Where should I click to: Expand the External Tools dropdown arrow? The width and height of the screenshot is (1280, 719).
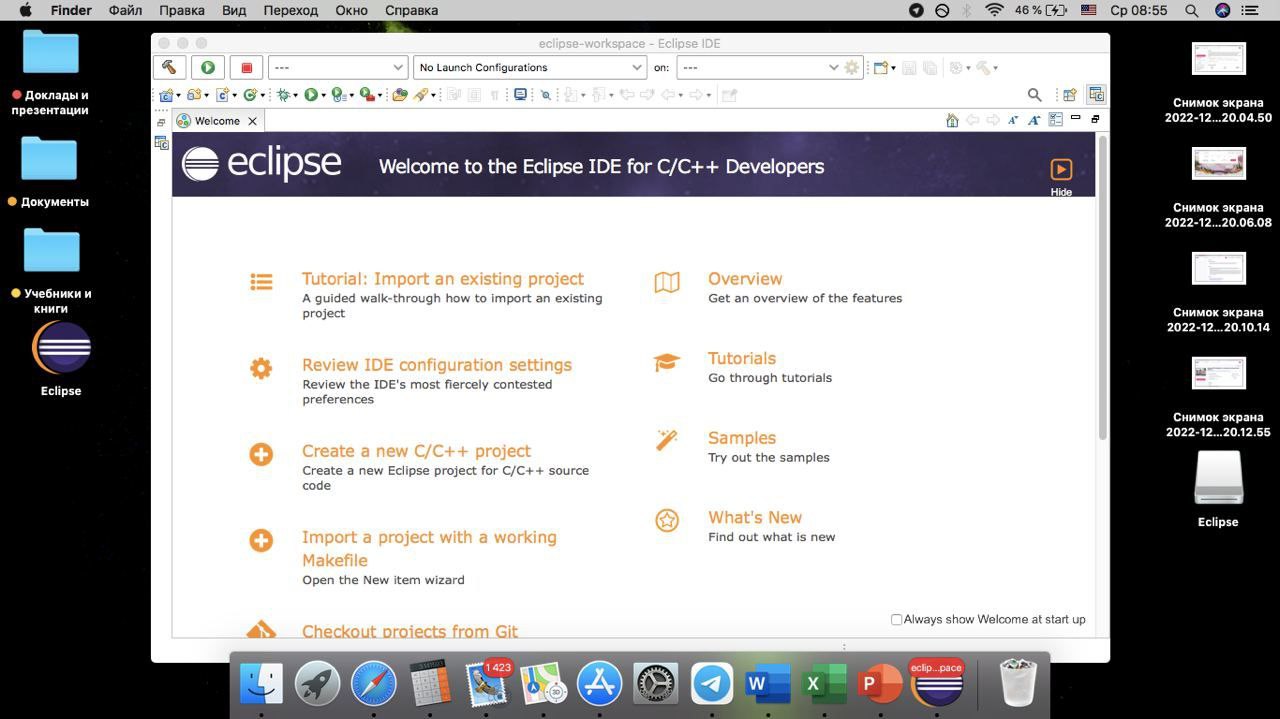(380, 96)
